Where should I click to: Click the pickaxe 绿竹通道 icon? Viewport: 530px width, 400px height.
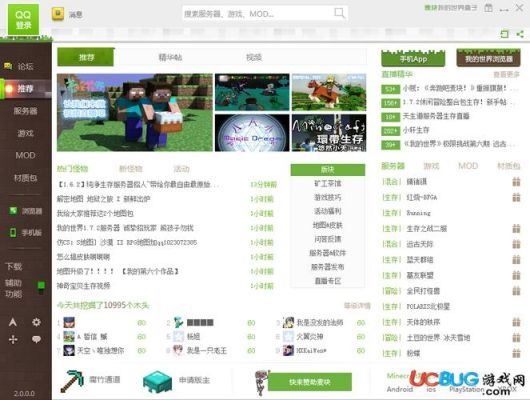[72, 381]
